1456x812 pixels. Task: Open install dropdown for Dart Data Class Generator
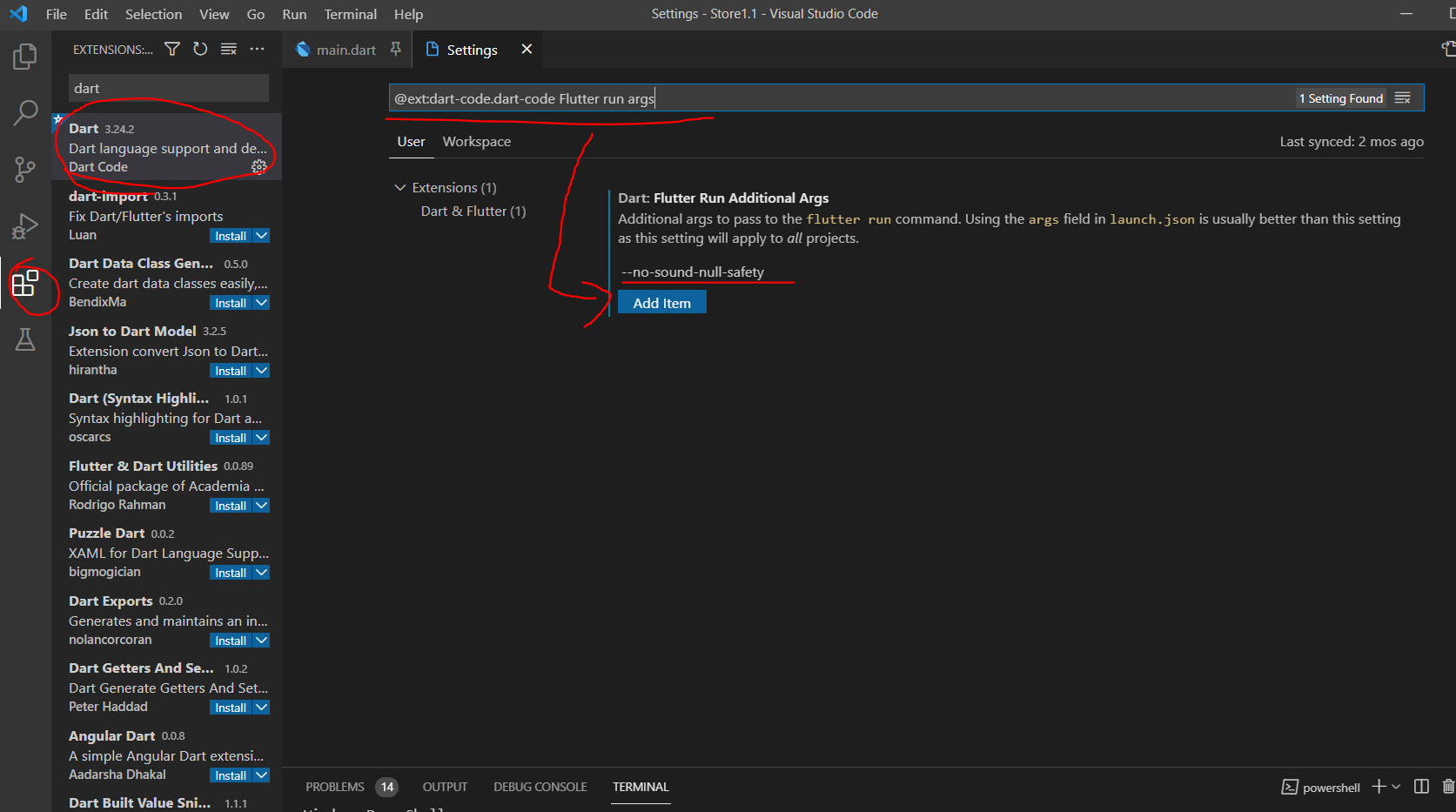[x=261, y=303]
